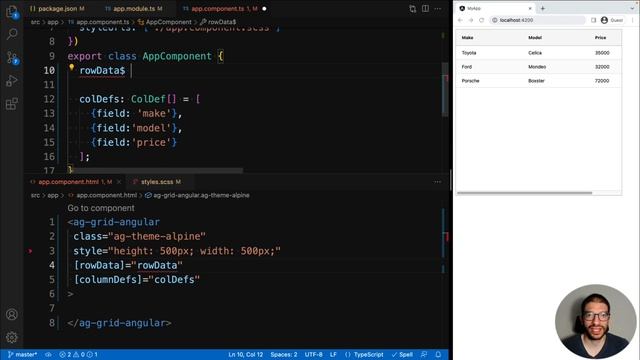Go back in the browser window
Viewport: 640px width, 360px height.
click(460, 20)
